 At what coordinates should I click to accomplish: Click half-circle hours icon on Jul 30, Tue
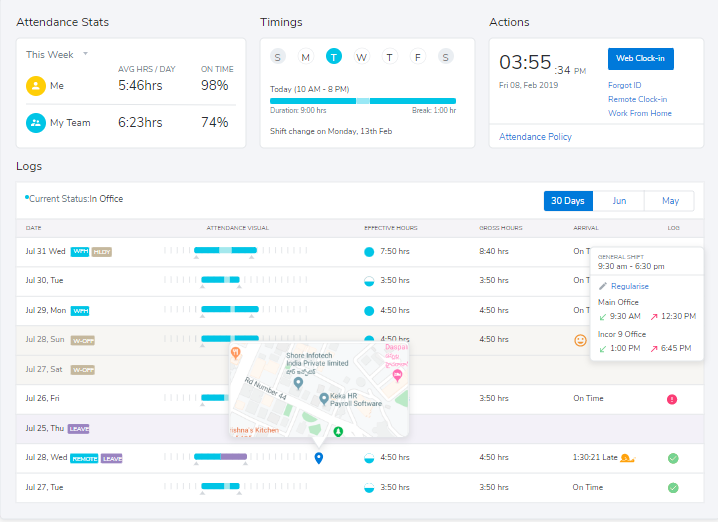[x=369, y=281]
